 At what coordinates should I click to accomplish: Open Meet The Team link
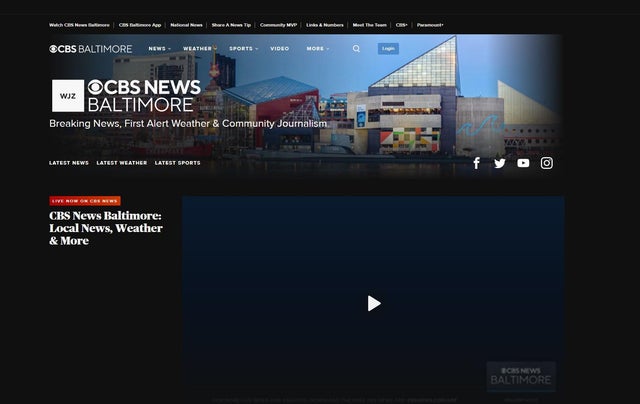[x=369, y=25]
